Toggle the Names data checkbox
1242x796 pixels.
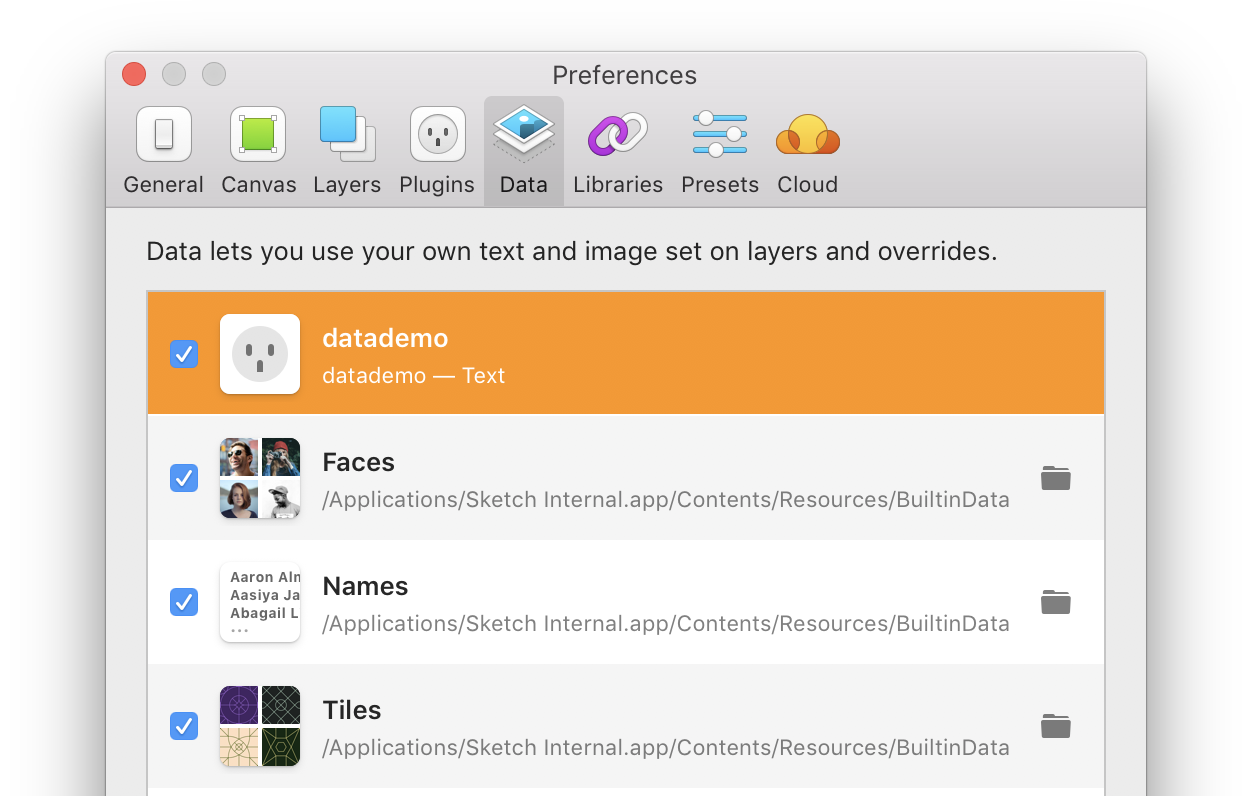pos(184,602)
